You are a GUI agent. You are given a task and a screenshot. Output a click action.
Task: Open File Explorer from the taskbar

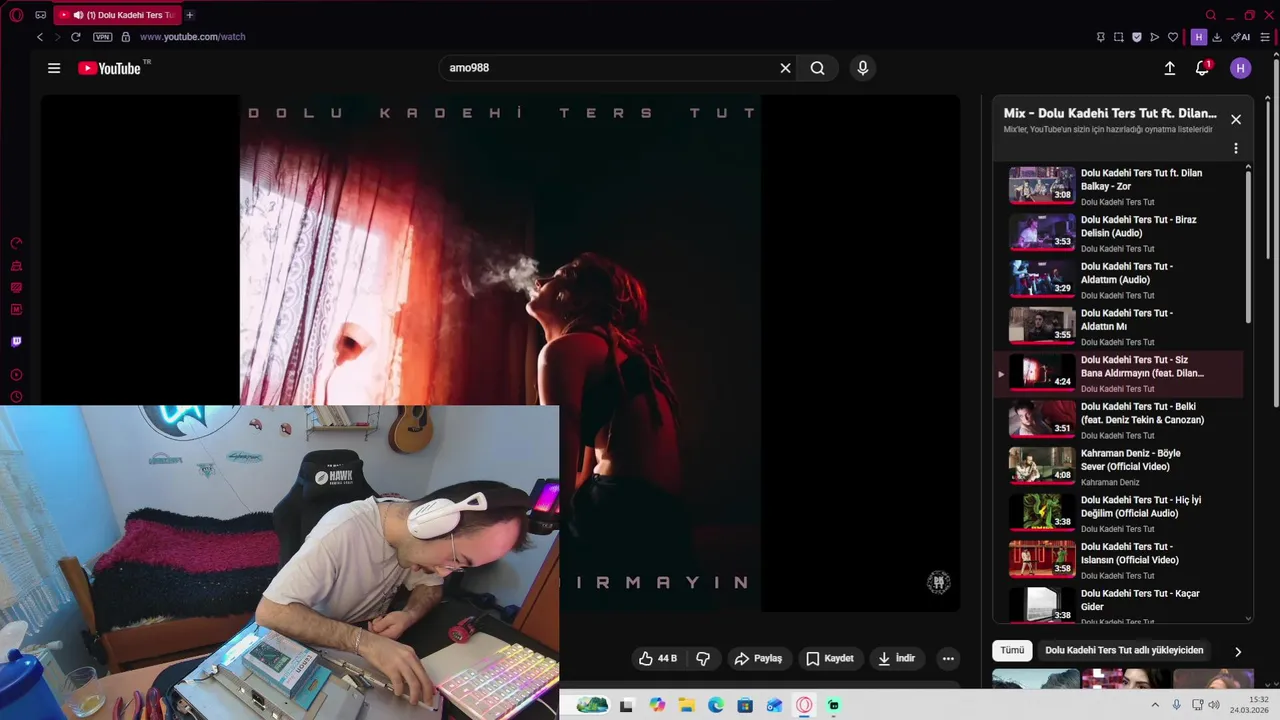point(686,705)
